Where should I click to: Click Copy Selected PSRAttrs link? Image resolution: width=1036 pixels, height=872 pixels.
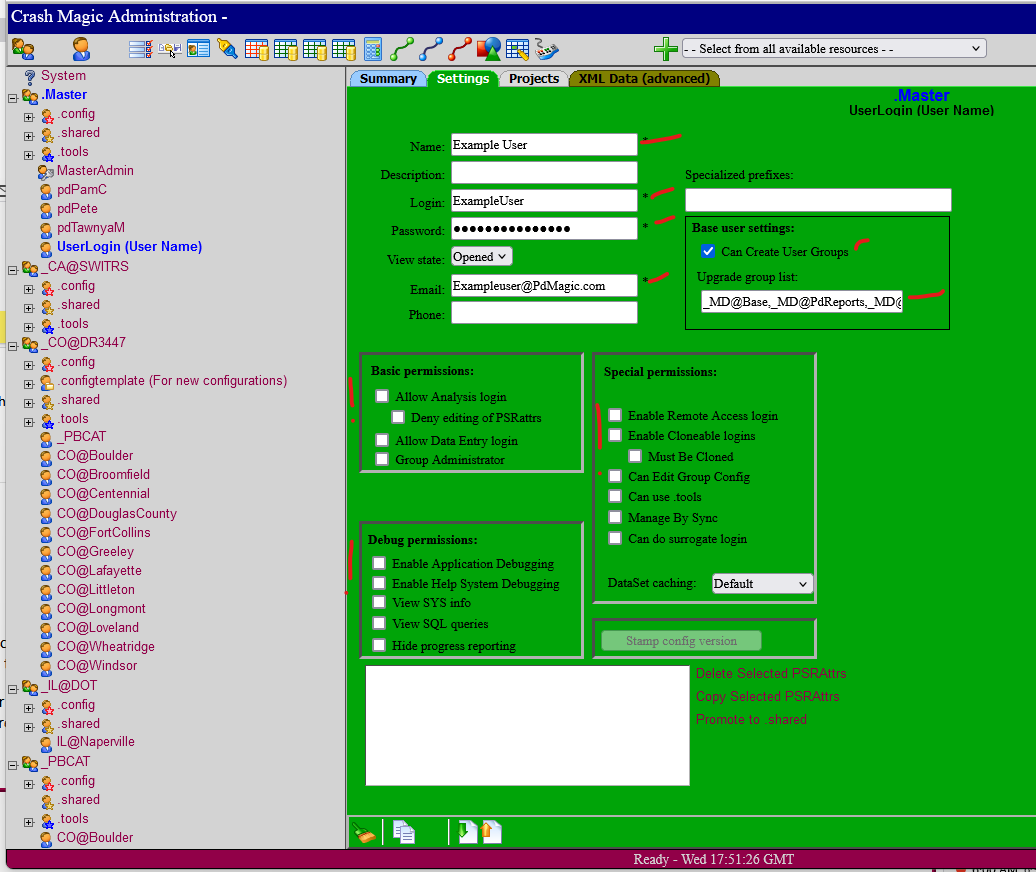(x=767, y=696)
